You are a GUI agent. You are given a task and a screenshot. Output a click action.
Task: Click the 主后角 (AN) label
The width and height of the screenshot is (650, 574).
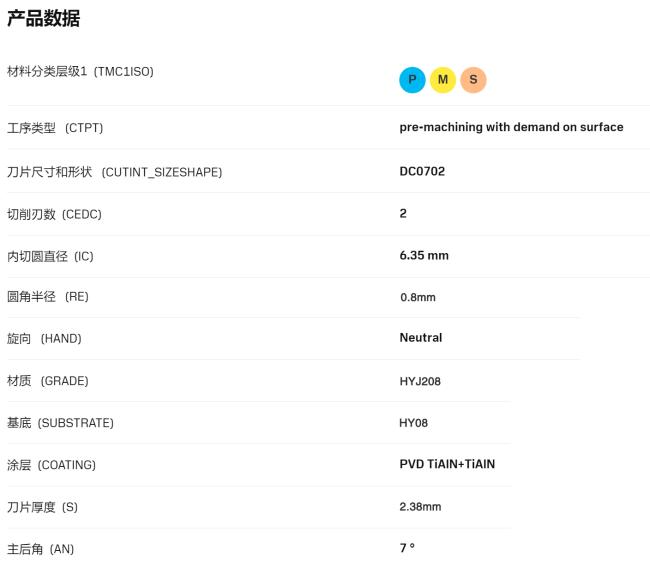tap(40, 549)
